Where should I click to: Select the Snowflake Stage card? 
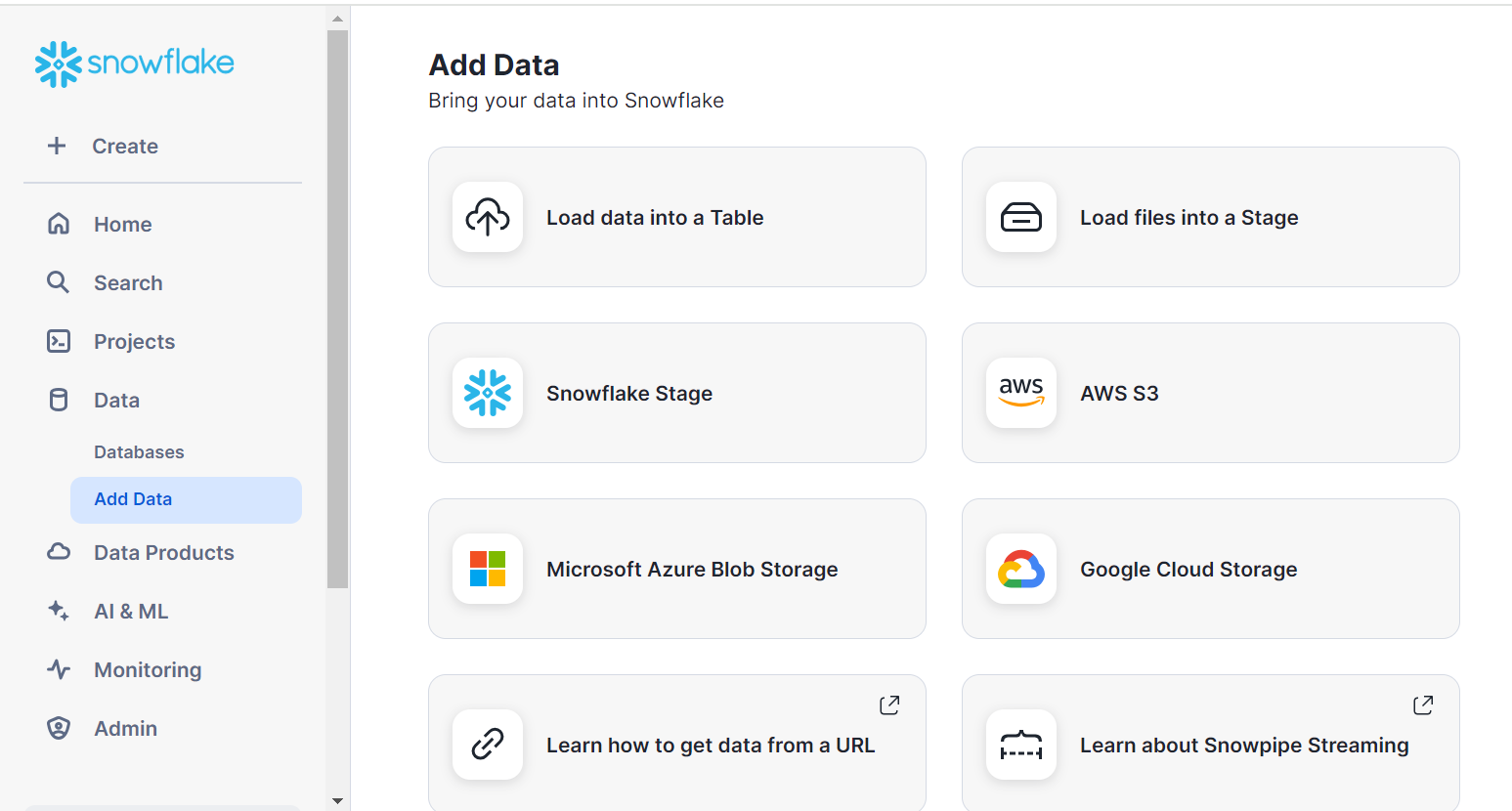pyautogui.click(x=677, y=393)
